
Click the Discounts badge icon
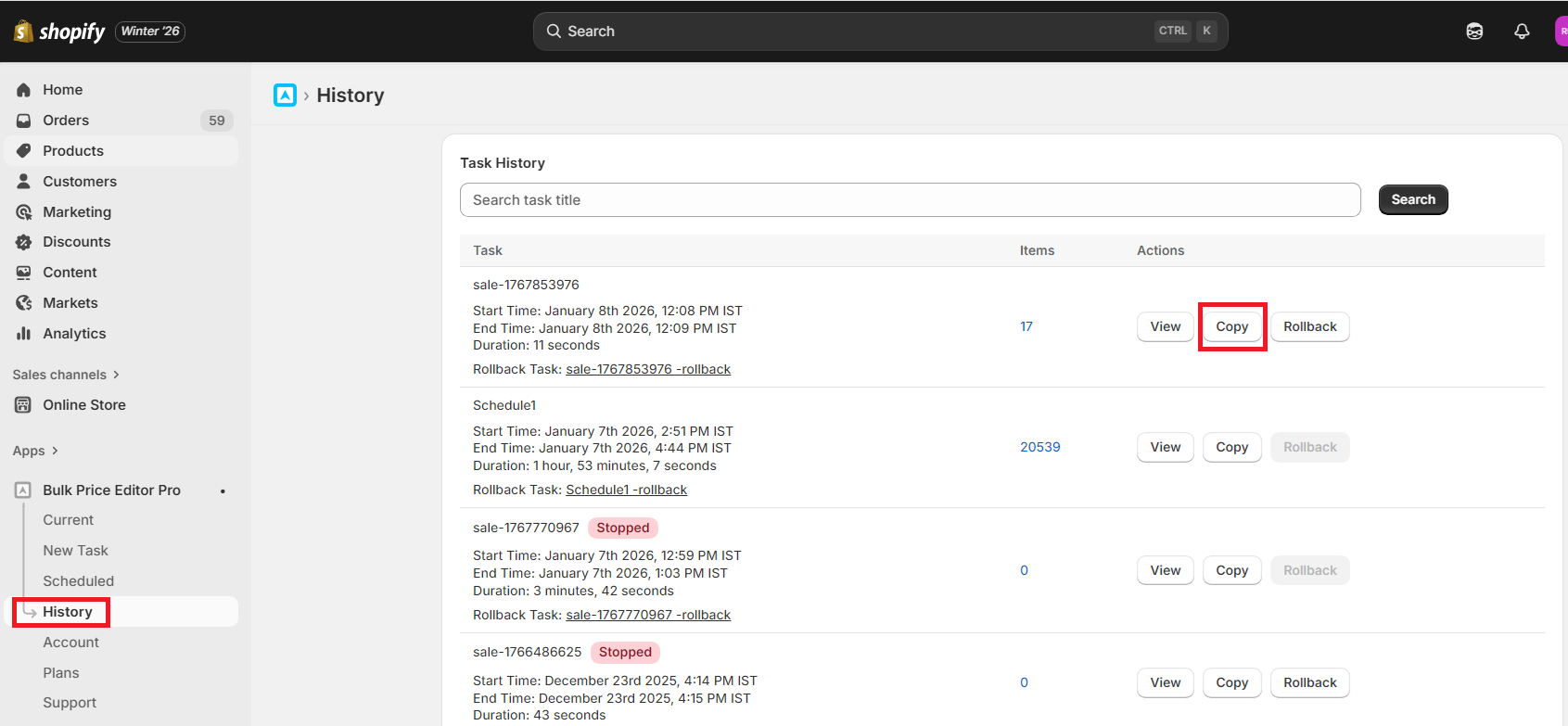point(24,242)
